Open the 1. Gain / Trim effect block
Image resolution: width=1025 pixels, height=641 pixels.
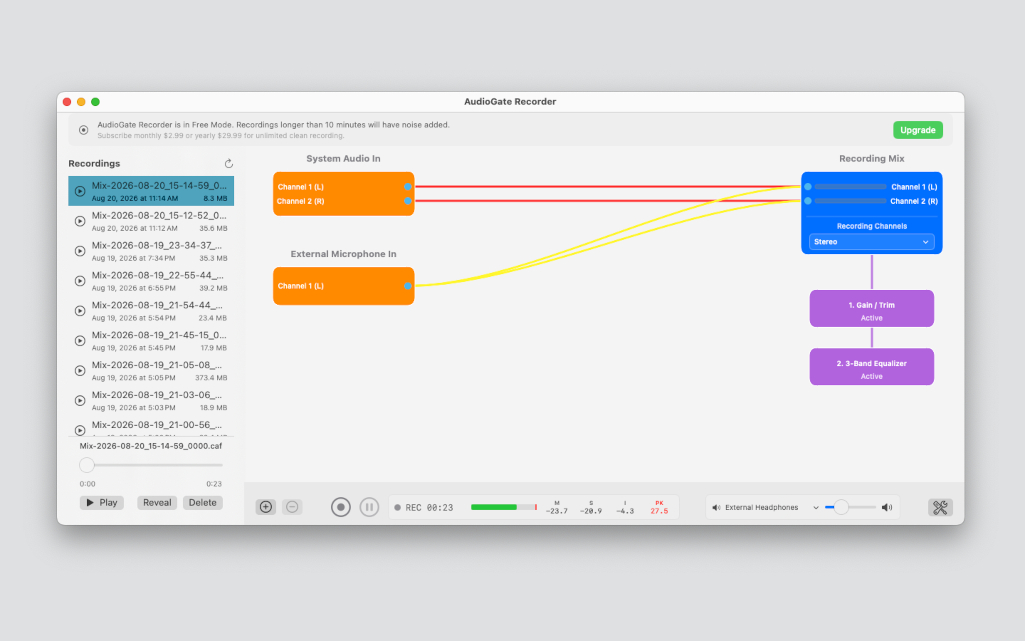click(x=871, y=308)
